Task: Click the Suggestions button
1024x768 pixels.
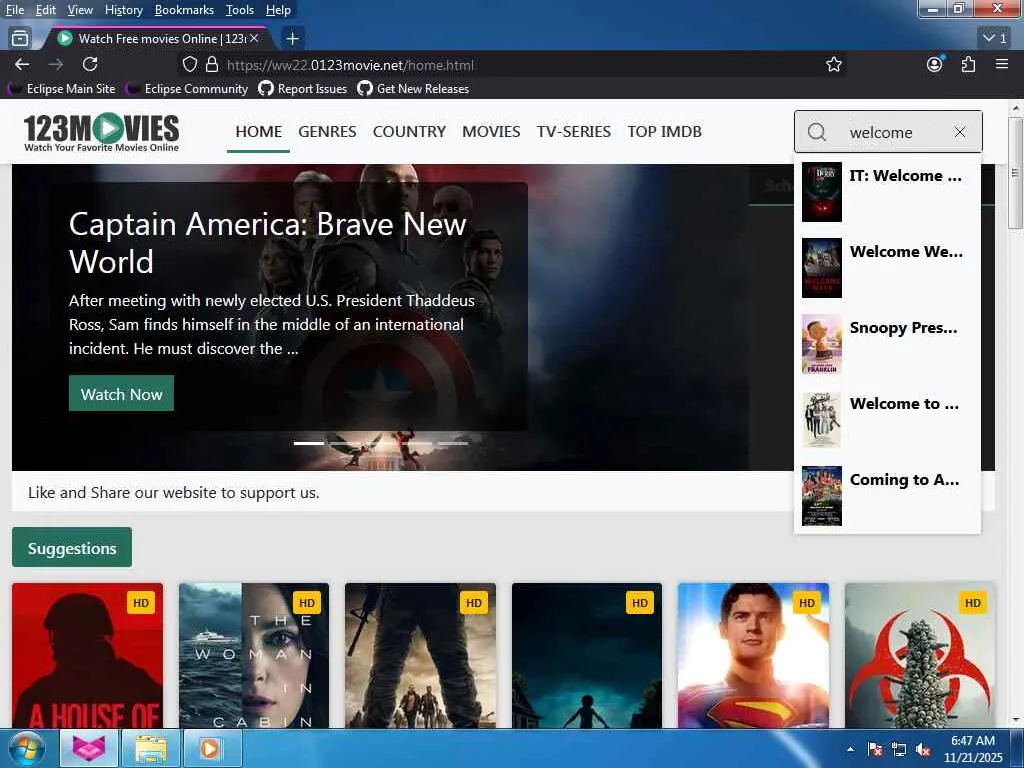Action: click(x=72, y=548)
